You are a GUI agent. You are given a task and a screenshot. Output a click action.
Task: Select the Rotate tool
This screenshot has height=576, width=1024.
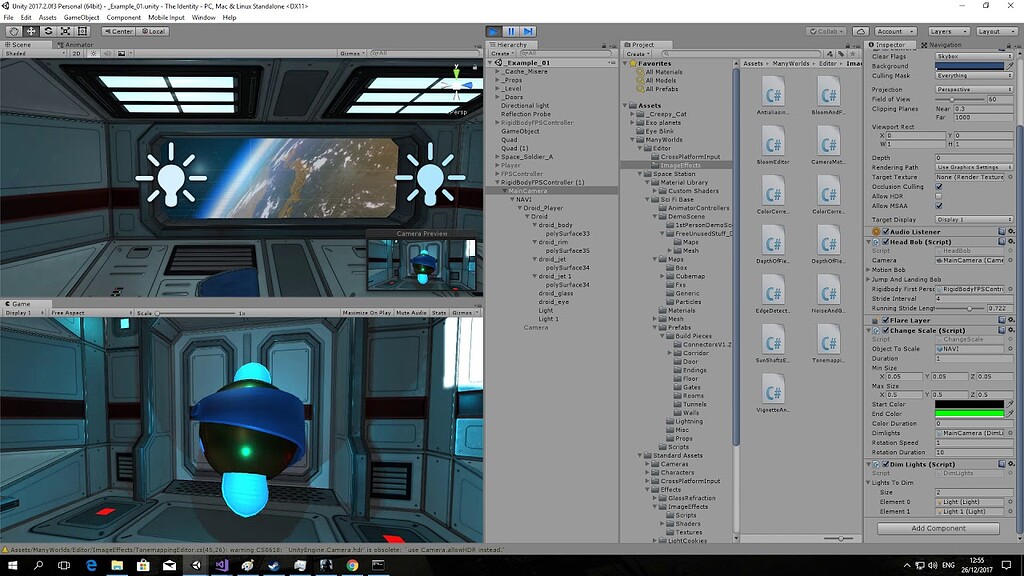click(48, 31)
